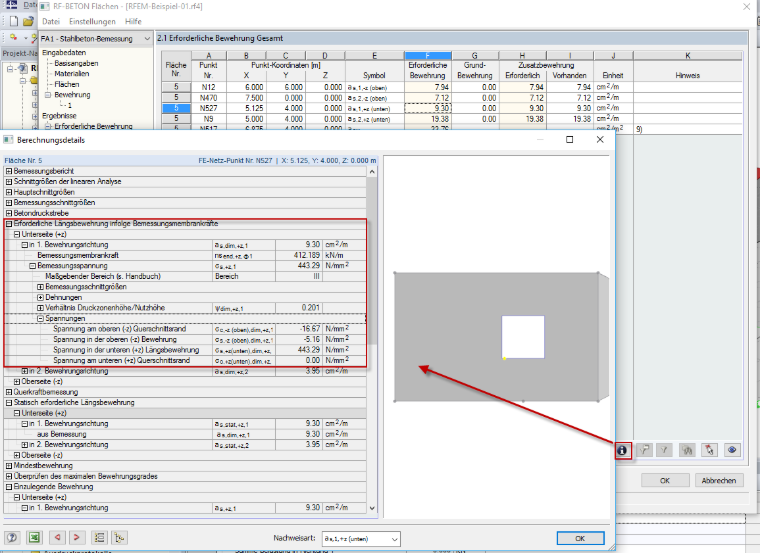This screenshot has height=553, width=760.
Task: Expand the Betondruckstrebe row
Action: click(x=9, y=213)
